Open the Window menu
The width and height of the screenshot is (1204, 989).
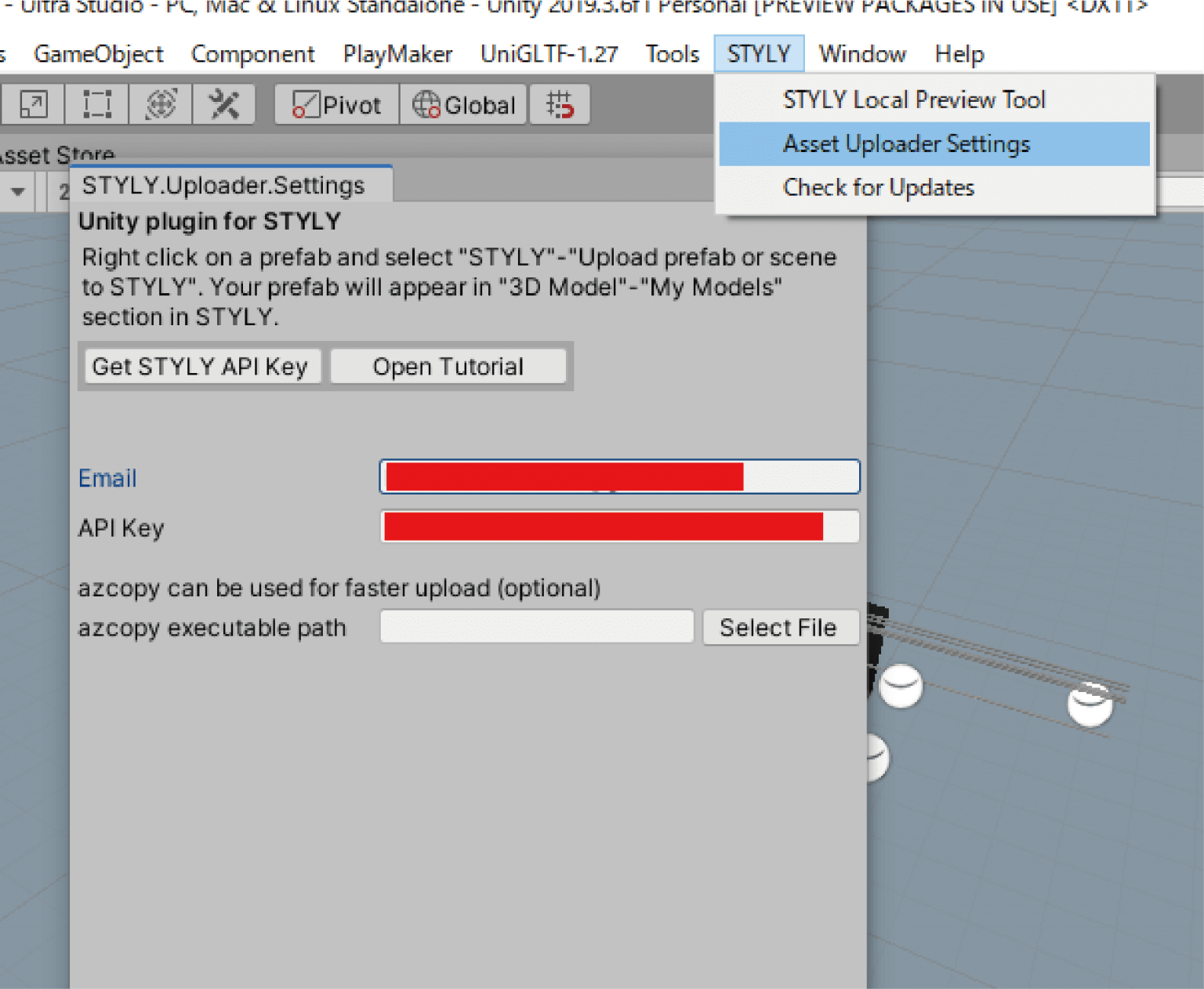click(861, 53)
